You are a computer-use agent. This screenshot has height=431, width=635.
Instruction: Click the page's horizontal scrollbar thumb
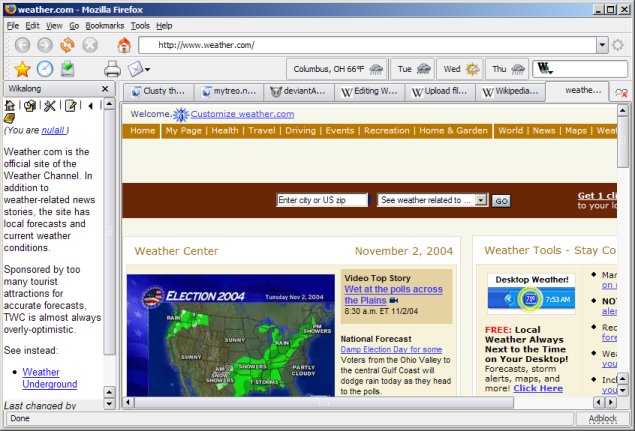tap(324, 402)
